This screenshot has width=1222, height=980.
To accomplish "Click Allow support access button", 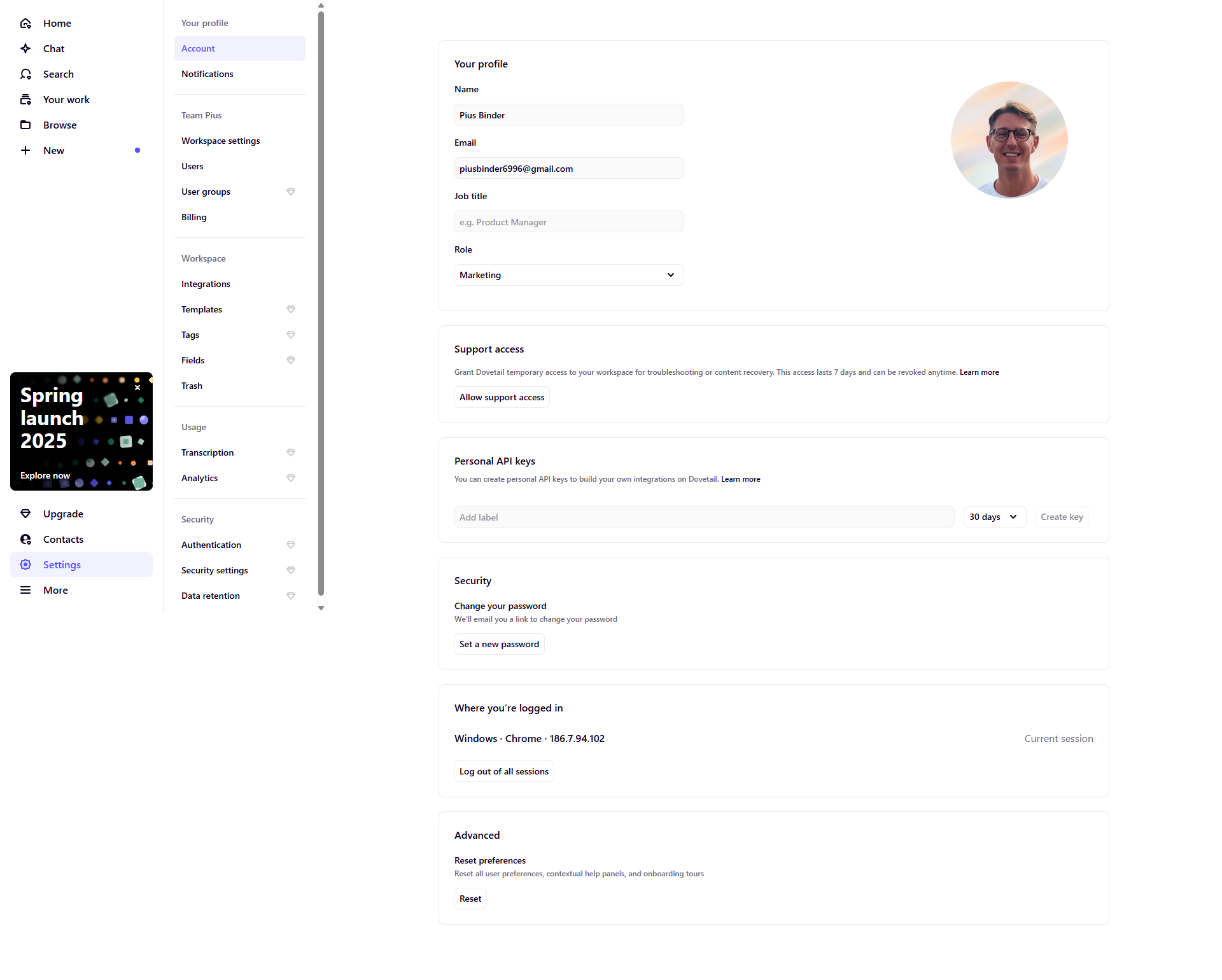I will (x=502, y=397).
